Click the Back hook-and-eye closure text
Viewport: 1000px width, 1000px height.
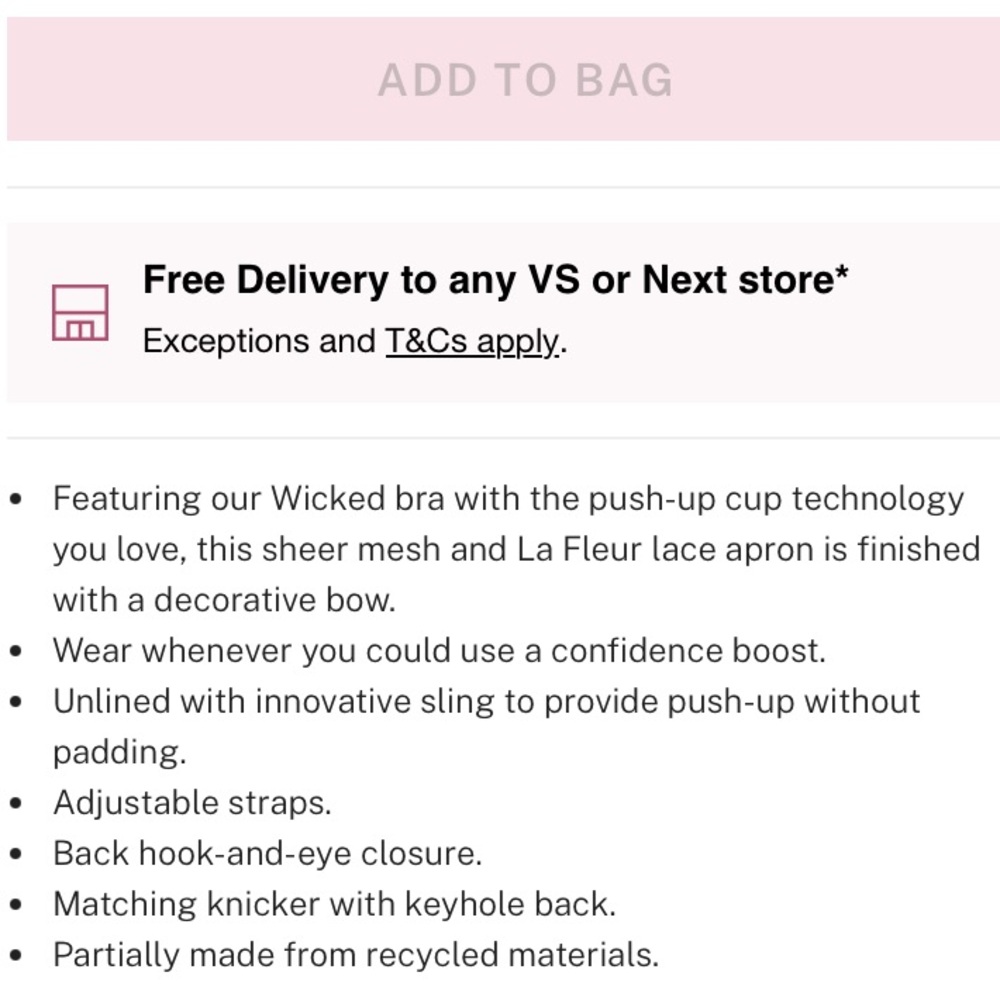(268, 854)
